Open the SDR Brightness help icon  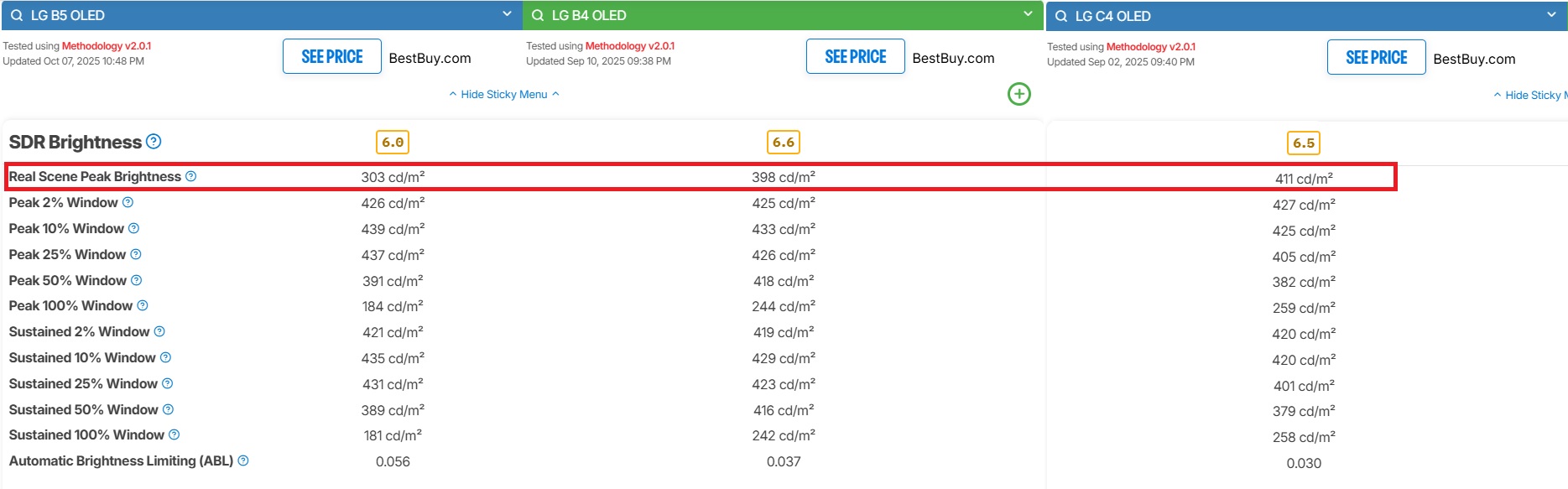tap(154, 142)
